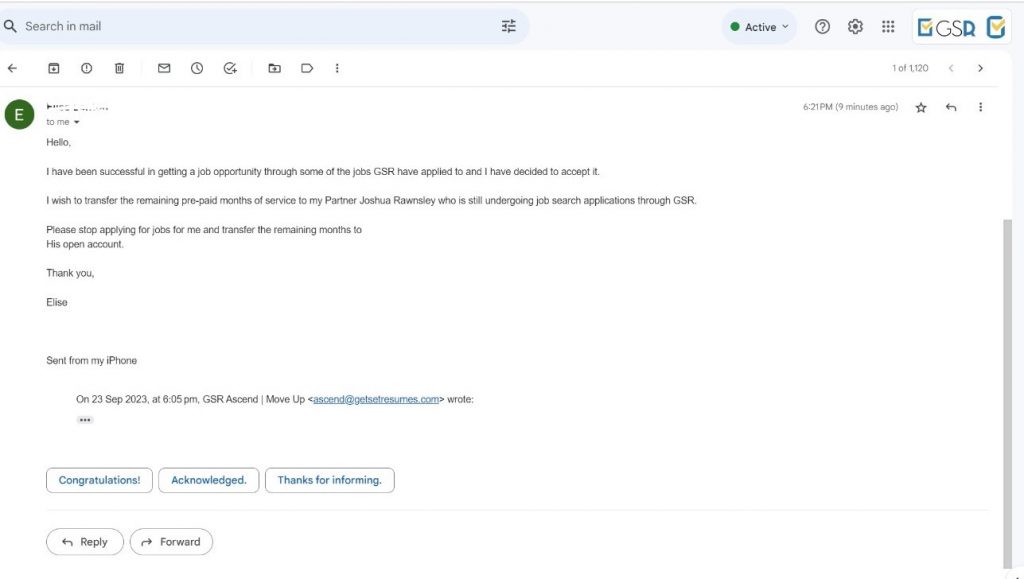This screenshot has width=1024, height=579.
Task: Click the Reply button below the email
Action: tap(85, 542)
